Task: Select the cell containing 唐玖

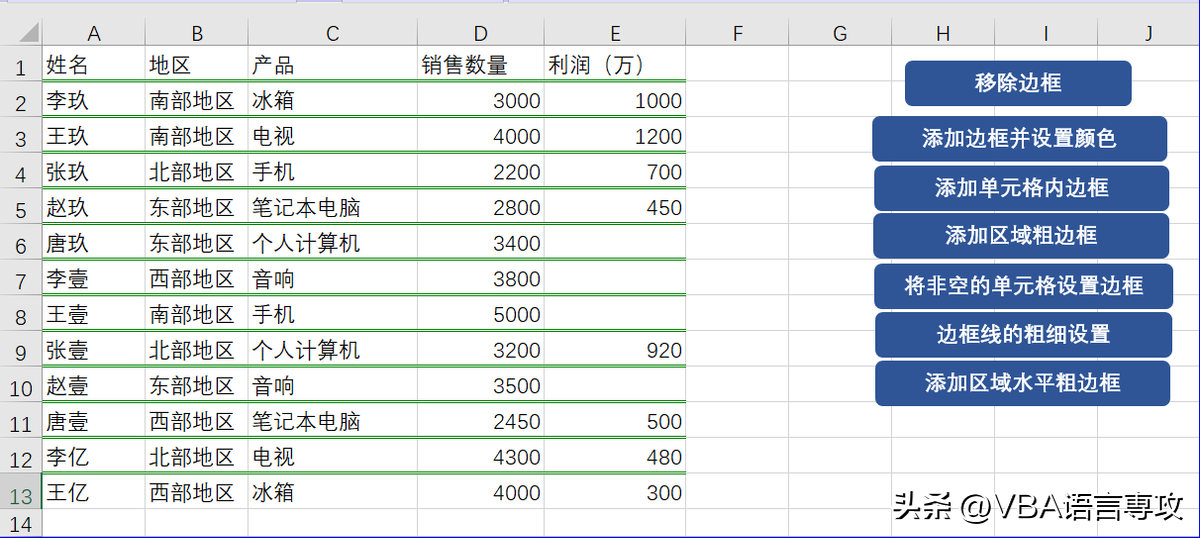Action: coord(93,243)
